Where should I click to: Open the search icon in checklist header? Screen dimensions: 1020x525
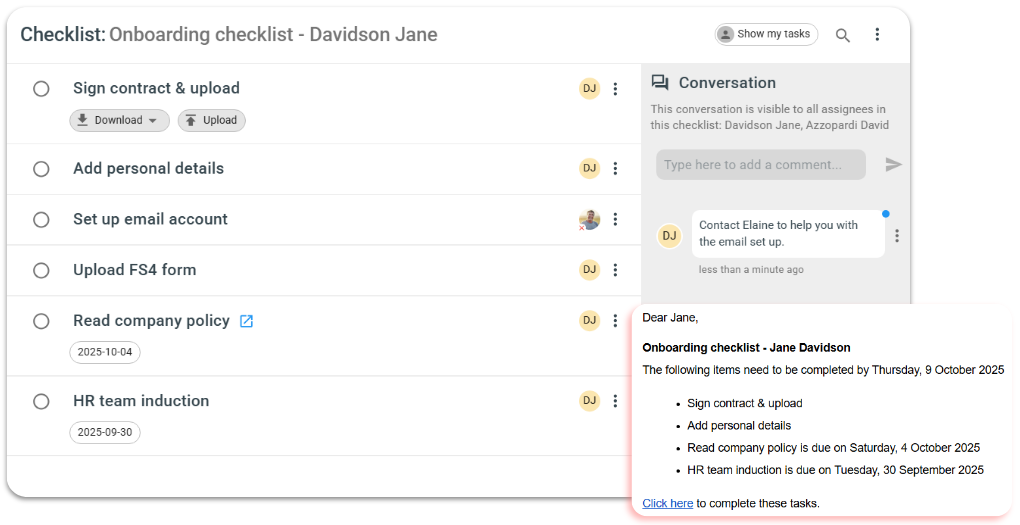pos(843,35)
